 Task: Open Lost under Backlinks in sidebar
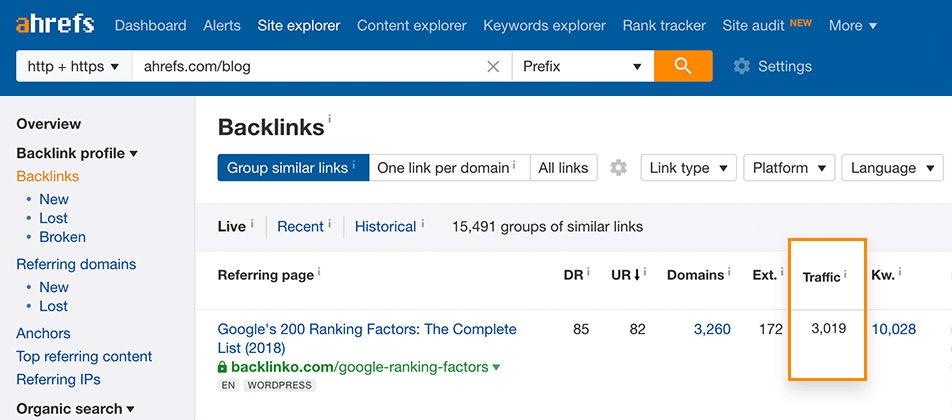[53, 218]
